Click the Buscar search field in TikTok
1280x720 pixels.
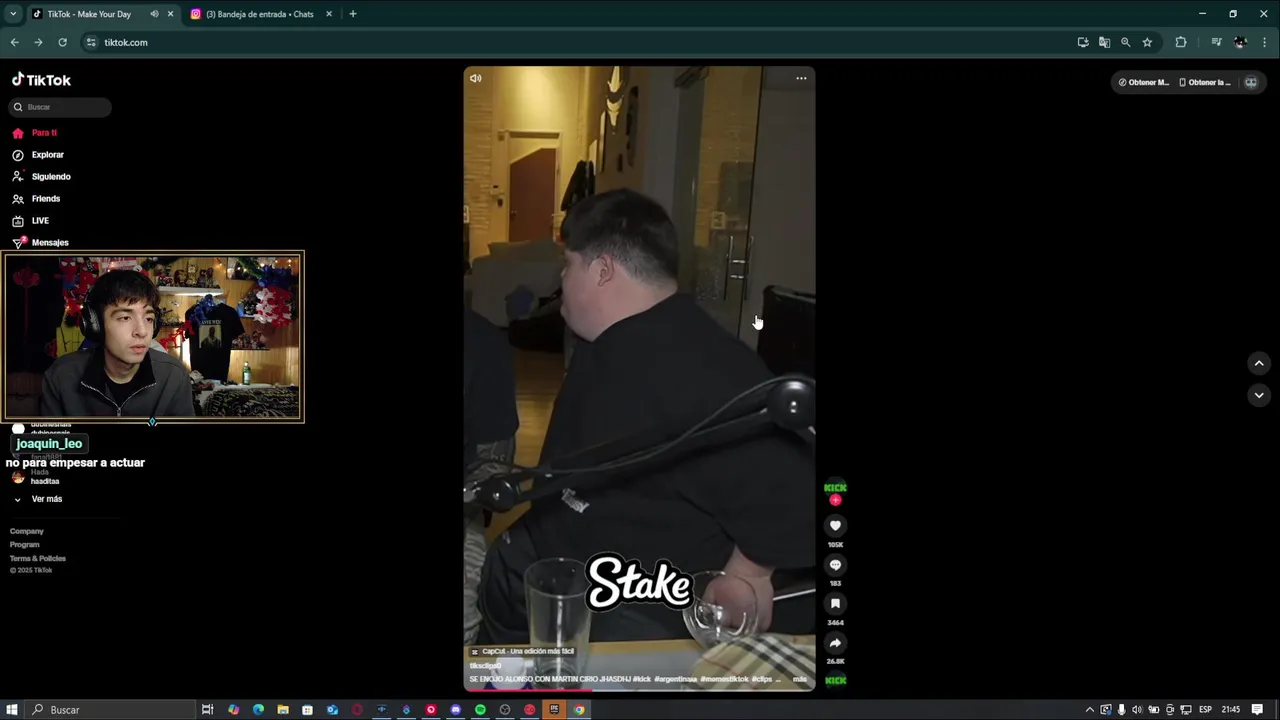(60, 107)
